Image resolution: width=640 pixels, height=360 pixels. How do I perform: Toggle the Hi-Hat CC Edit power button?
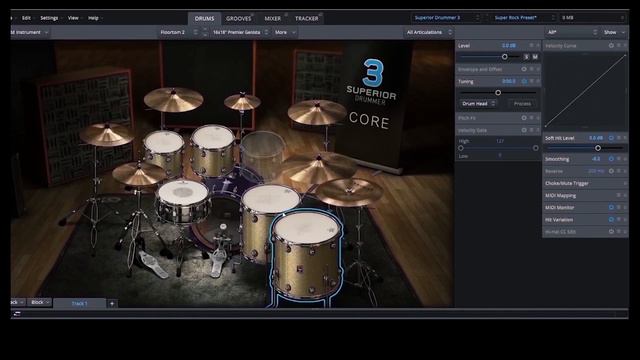tap(611, 231)
